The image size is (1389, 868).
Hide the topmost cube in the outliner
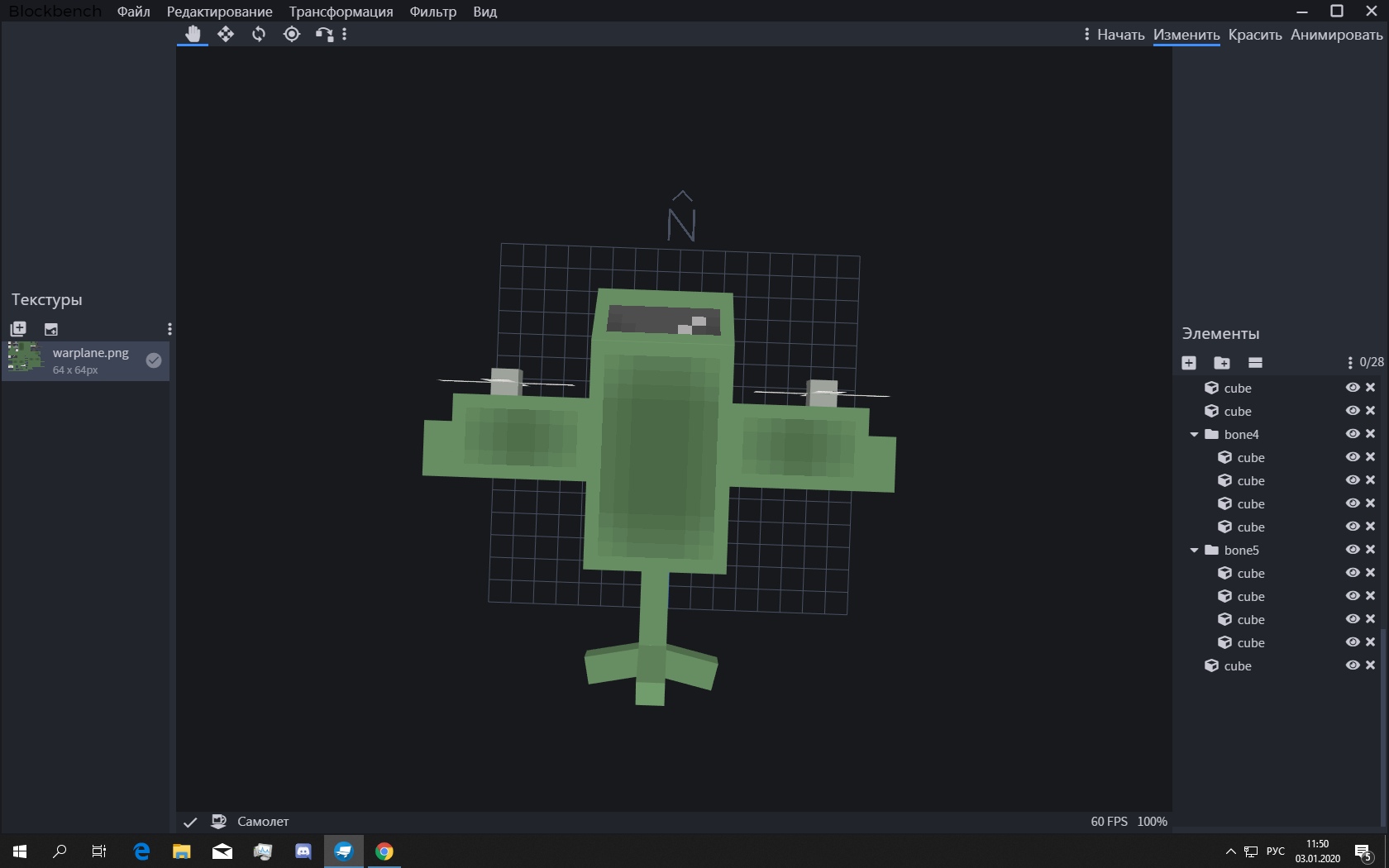pos(1353,387)
